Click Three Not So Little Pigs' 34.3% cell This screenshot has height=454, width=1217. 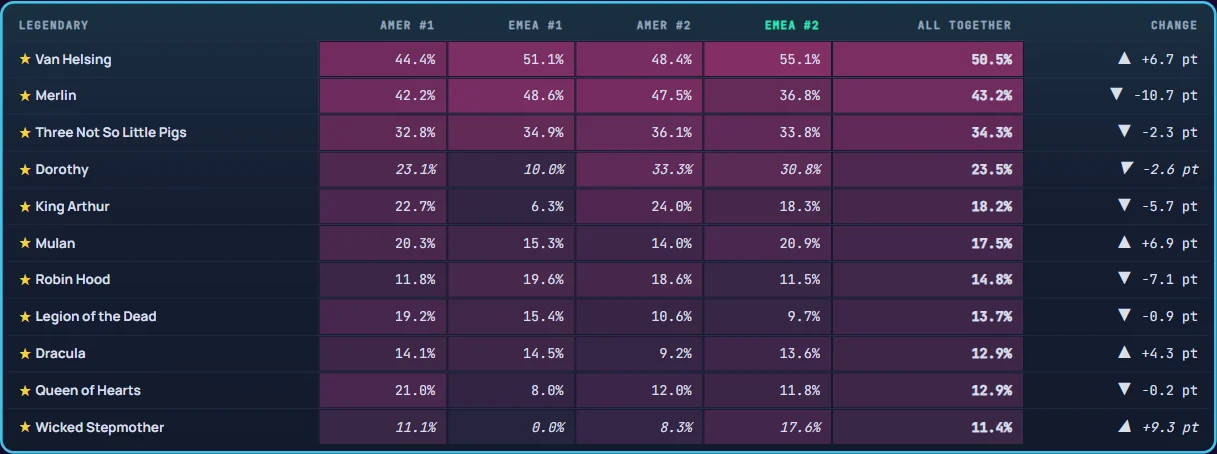(927, 133)
